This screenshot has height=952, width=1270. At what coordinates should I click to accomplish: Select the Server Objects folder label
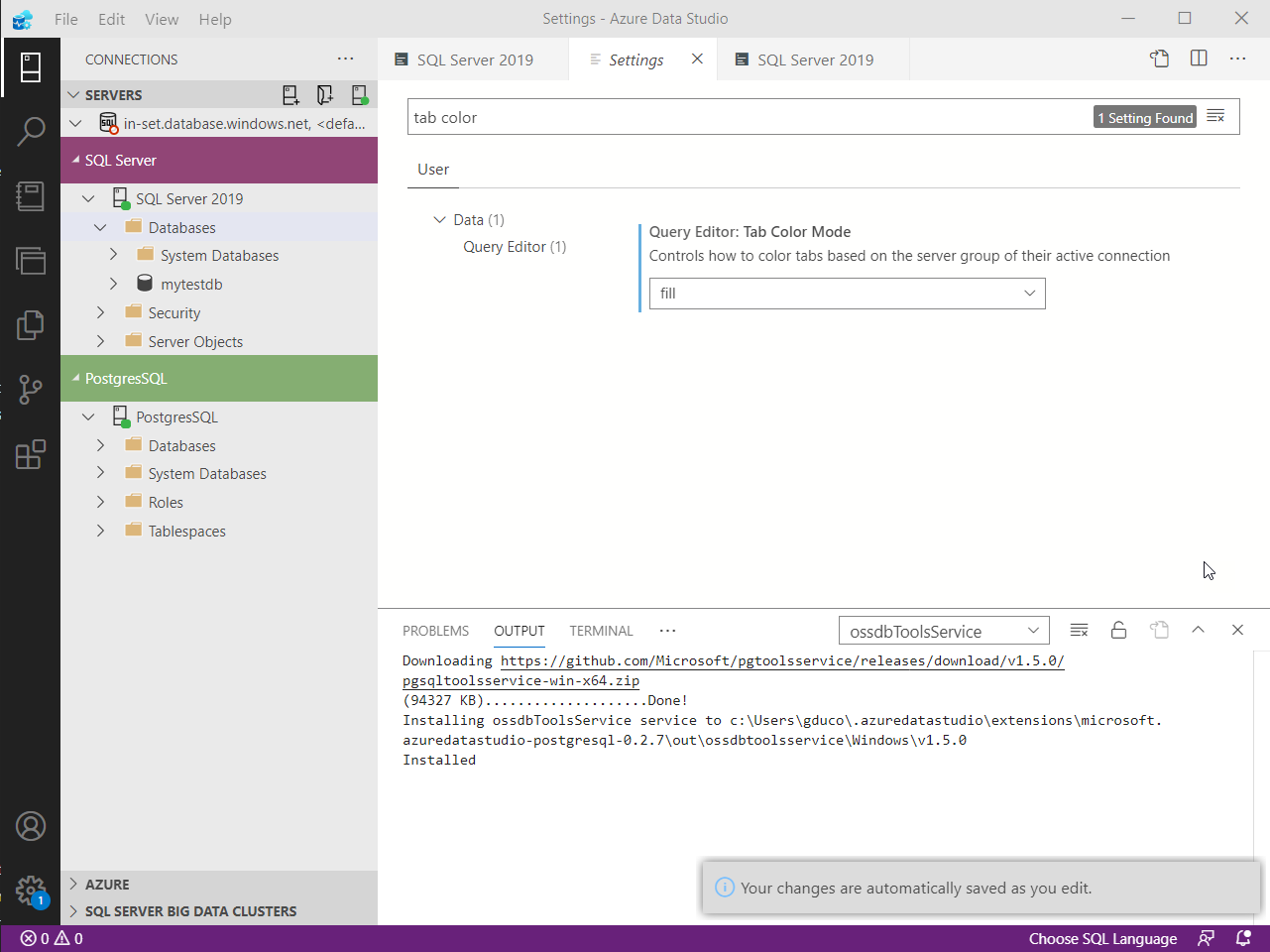click(x=195, y=342)
